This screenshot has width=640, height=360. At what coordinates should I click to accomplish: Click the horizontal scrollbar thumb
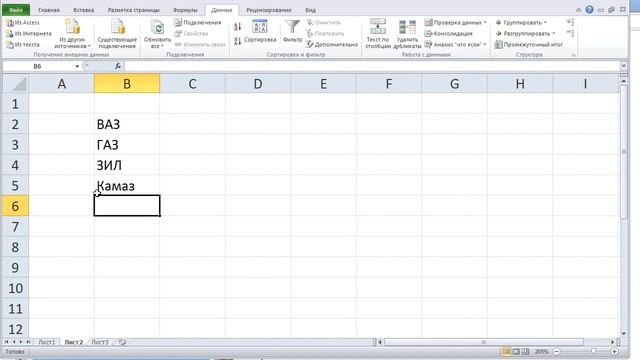tap(483, 342)
